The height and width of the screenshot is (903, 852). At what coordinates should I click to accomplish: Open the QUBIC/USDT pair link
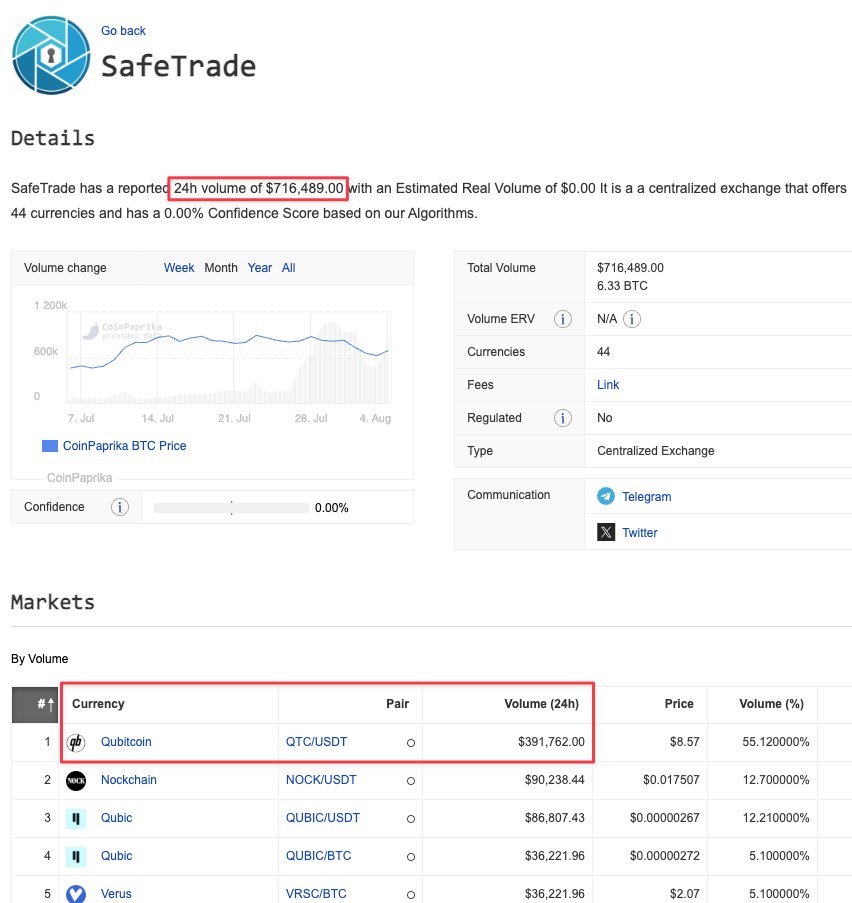click(323, 818)
